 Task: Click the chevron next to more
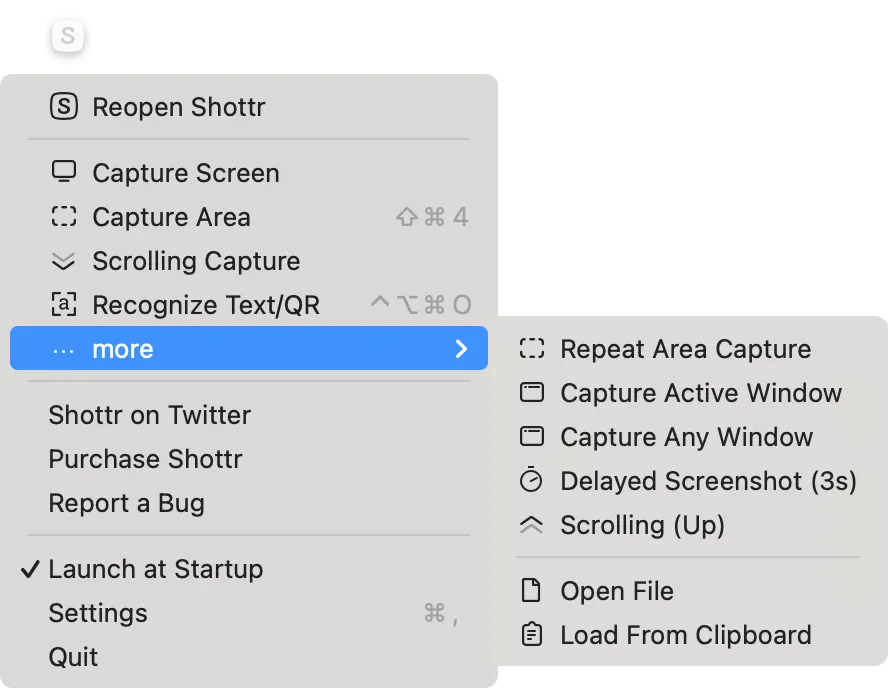[461, 349]
